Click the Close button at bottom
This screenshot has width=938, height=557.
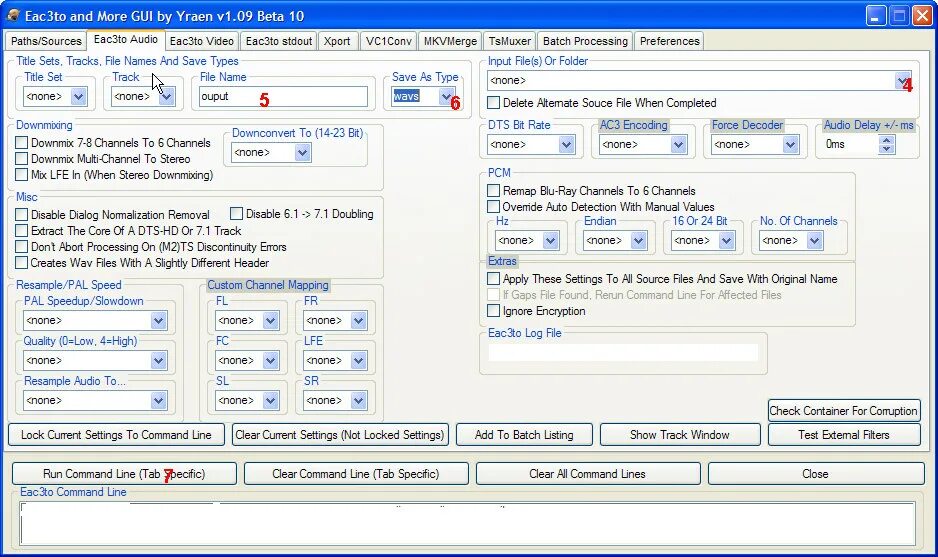tap(816, 474)
